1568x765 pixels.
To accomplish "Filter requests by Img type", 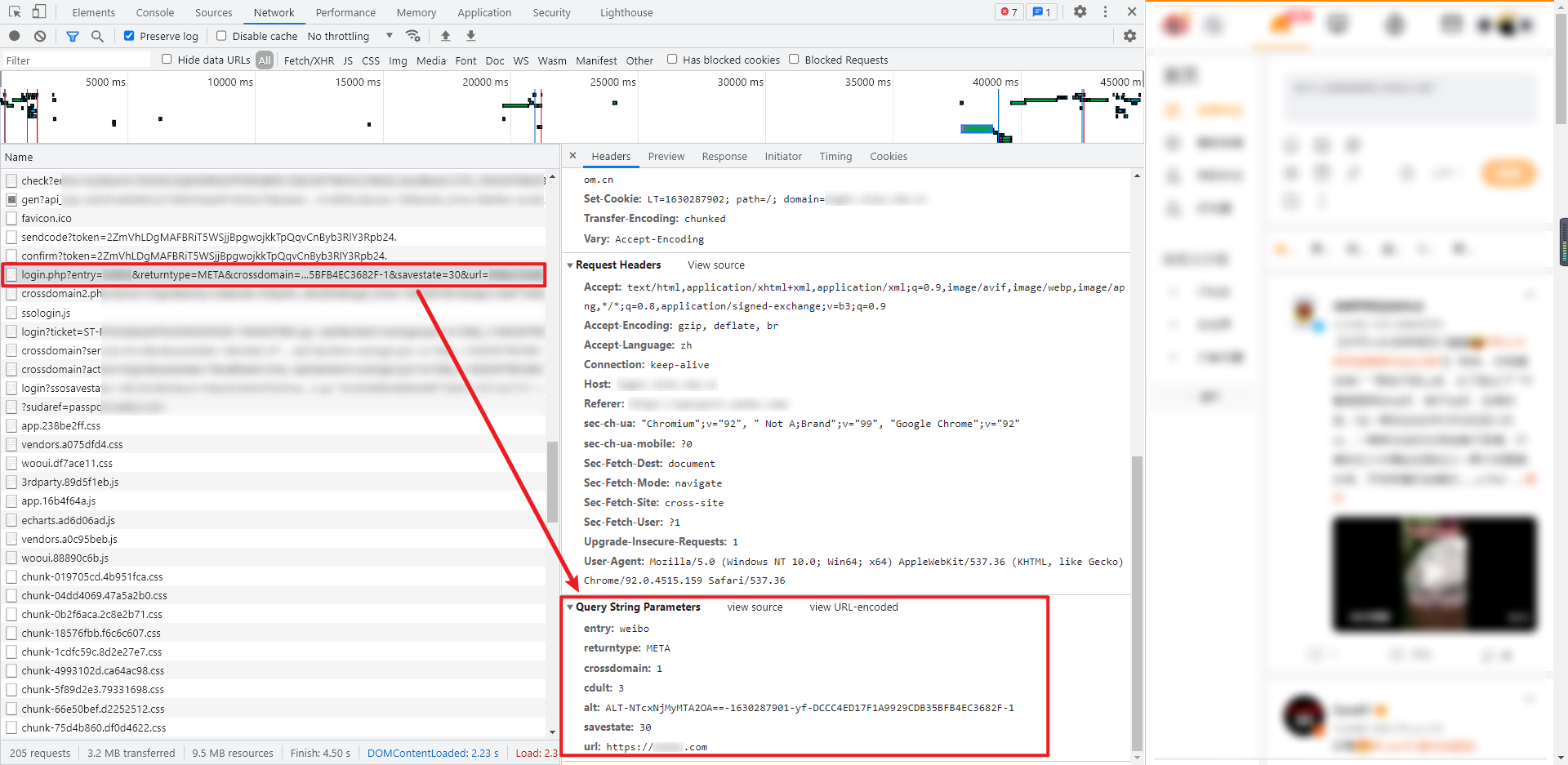I will pyautogui.click(x=398, y=60).
